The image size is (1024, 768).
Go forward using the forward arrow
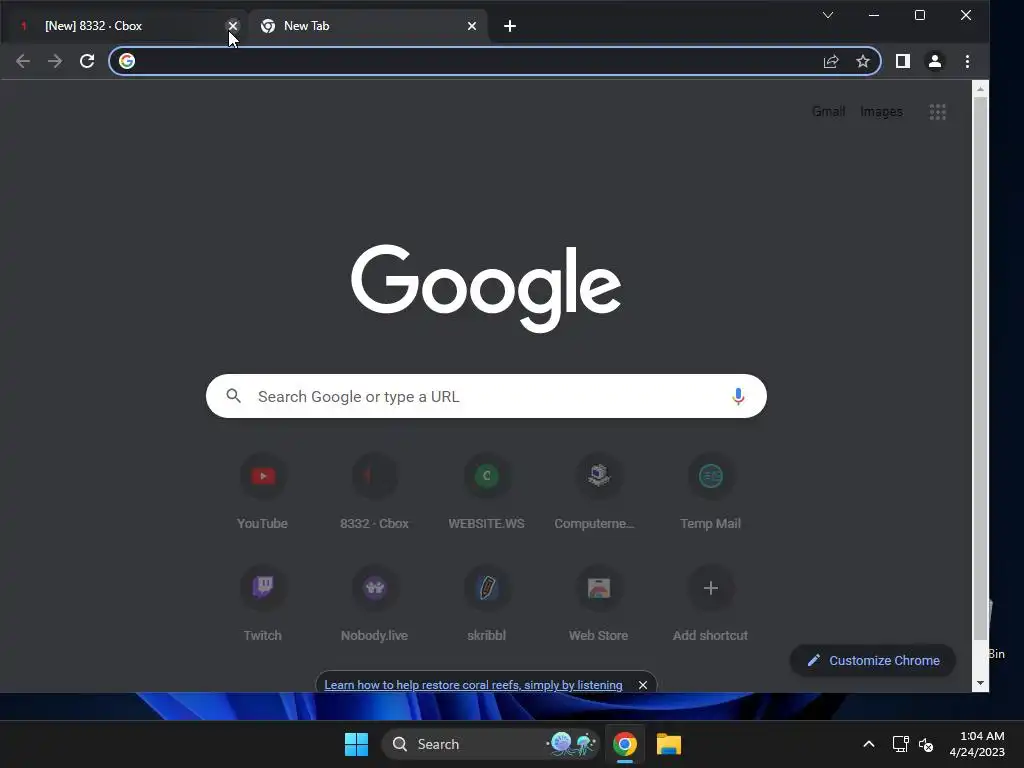[x=55, y=61]
